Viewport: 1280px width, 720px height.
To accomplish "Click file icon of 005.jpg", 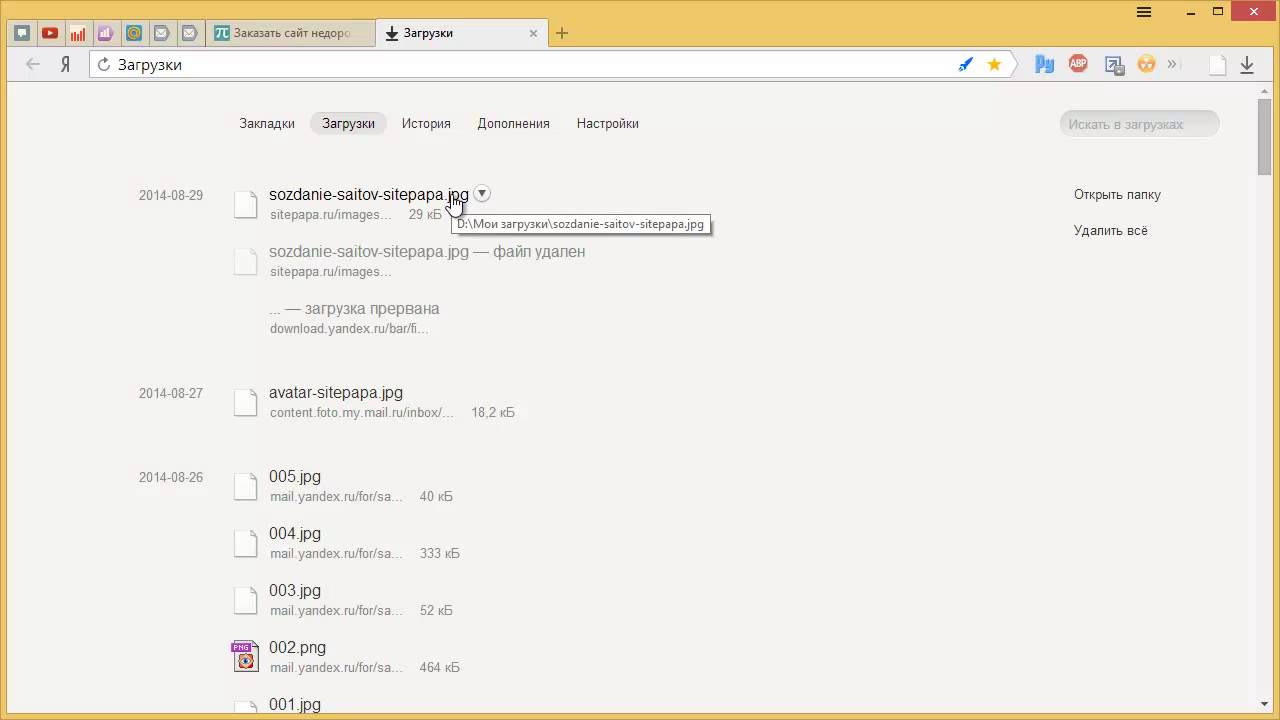I will pos(245,486).
